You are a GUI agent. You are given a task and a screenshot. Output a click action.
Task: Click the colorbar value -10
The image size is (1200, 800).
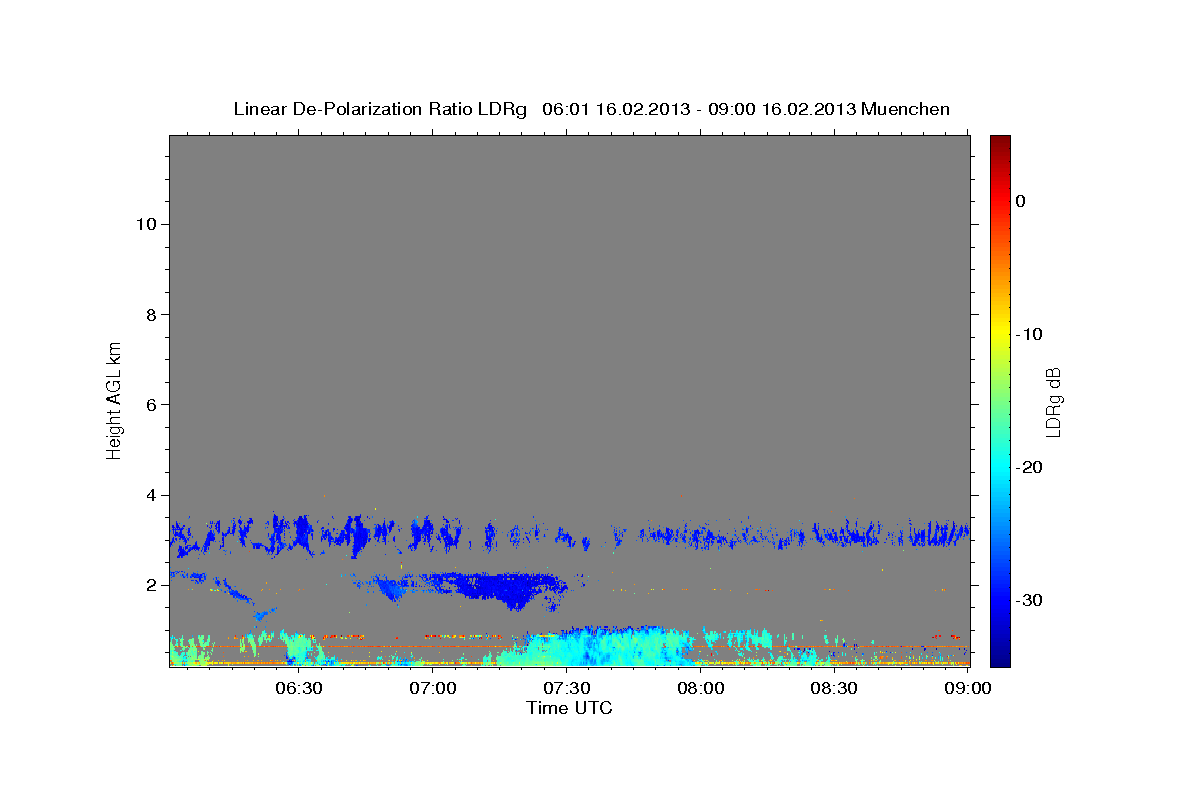point(1028,334)
